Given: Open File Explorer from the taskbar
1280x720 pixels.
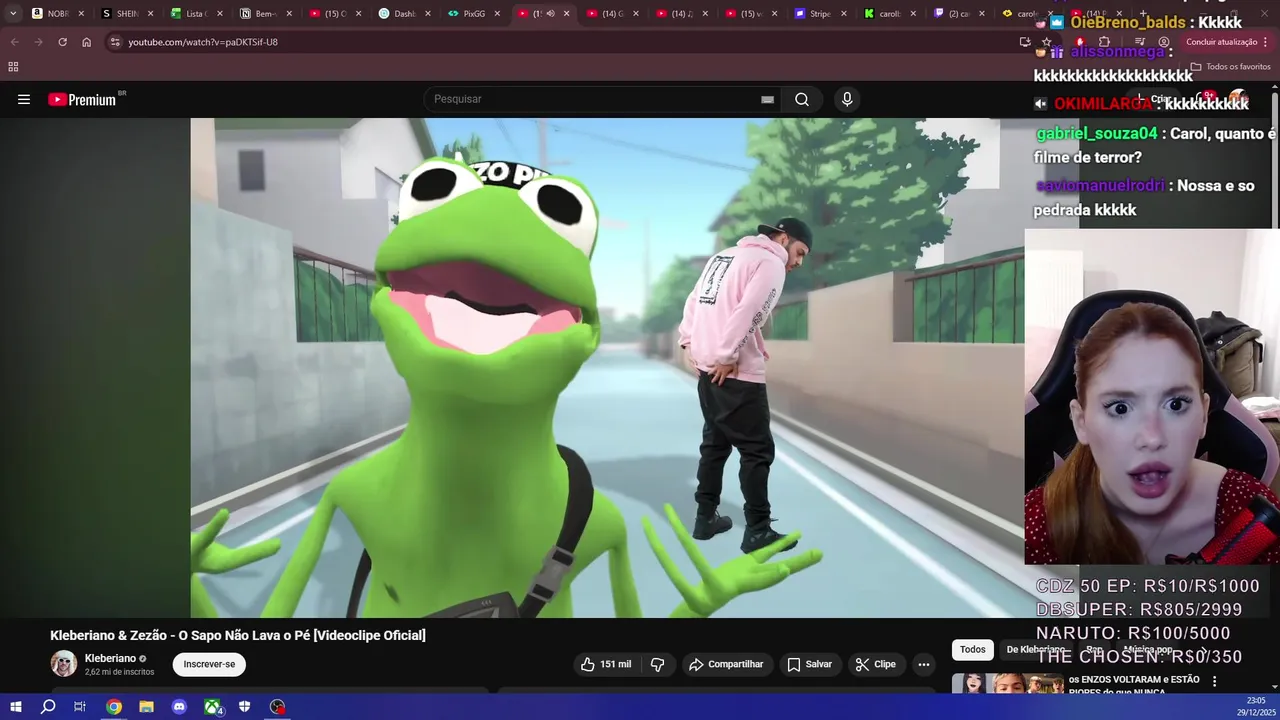Looking at the screenshot, I should [146, 707].
